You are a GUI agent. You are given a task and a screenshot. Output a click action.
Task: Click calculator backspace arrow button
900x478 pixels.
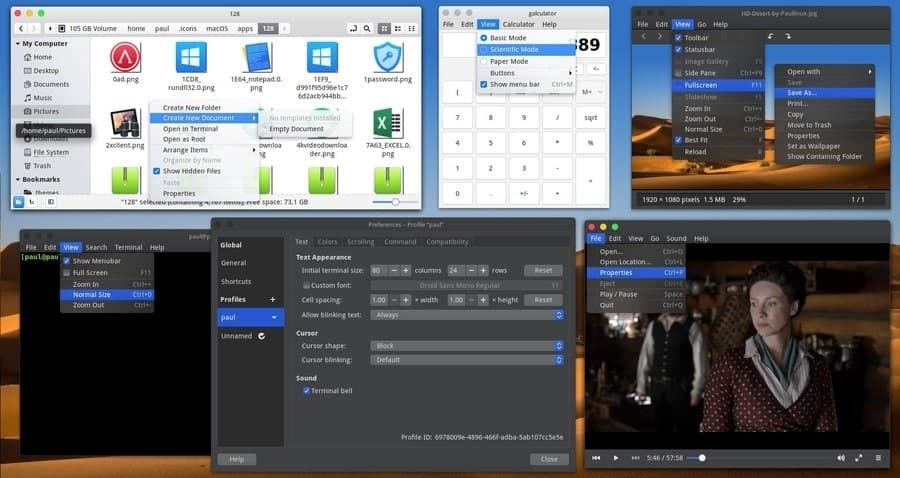pyautogui.click(x=596, y=69)
